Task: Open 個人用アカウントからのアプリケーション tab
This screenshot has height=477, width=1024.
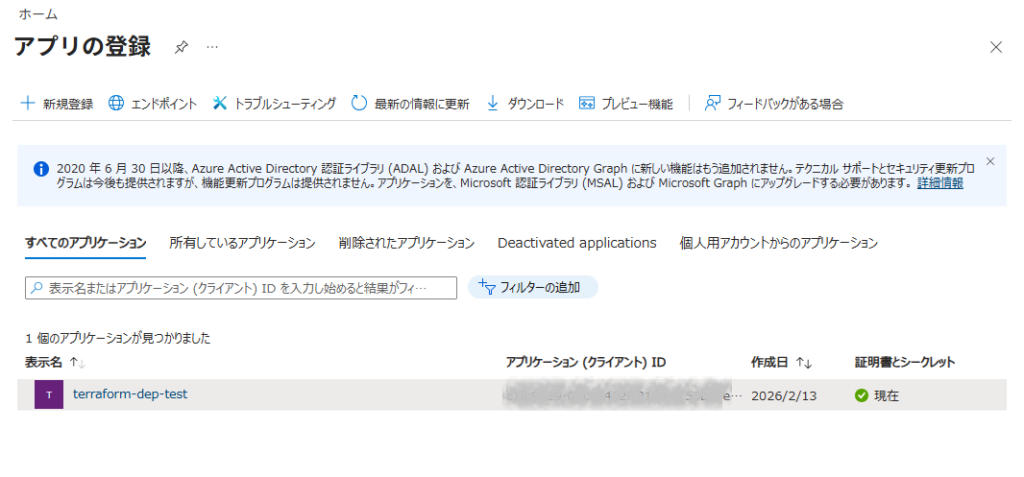Action: [x=778, y=243]
